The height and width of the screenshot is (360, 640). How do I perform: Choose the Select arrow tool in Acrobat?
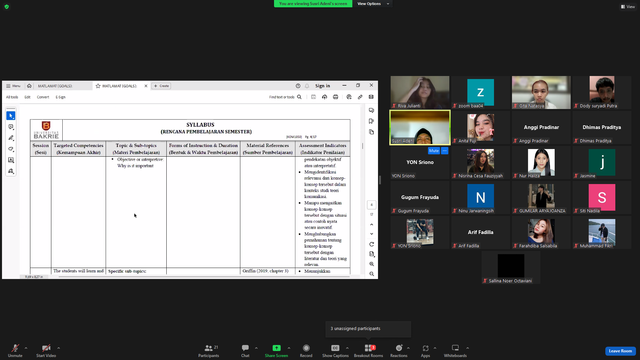tap(11, 116)
